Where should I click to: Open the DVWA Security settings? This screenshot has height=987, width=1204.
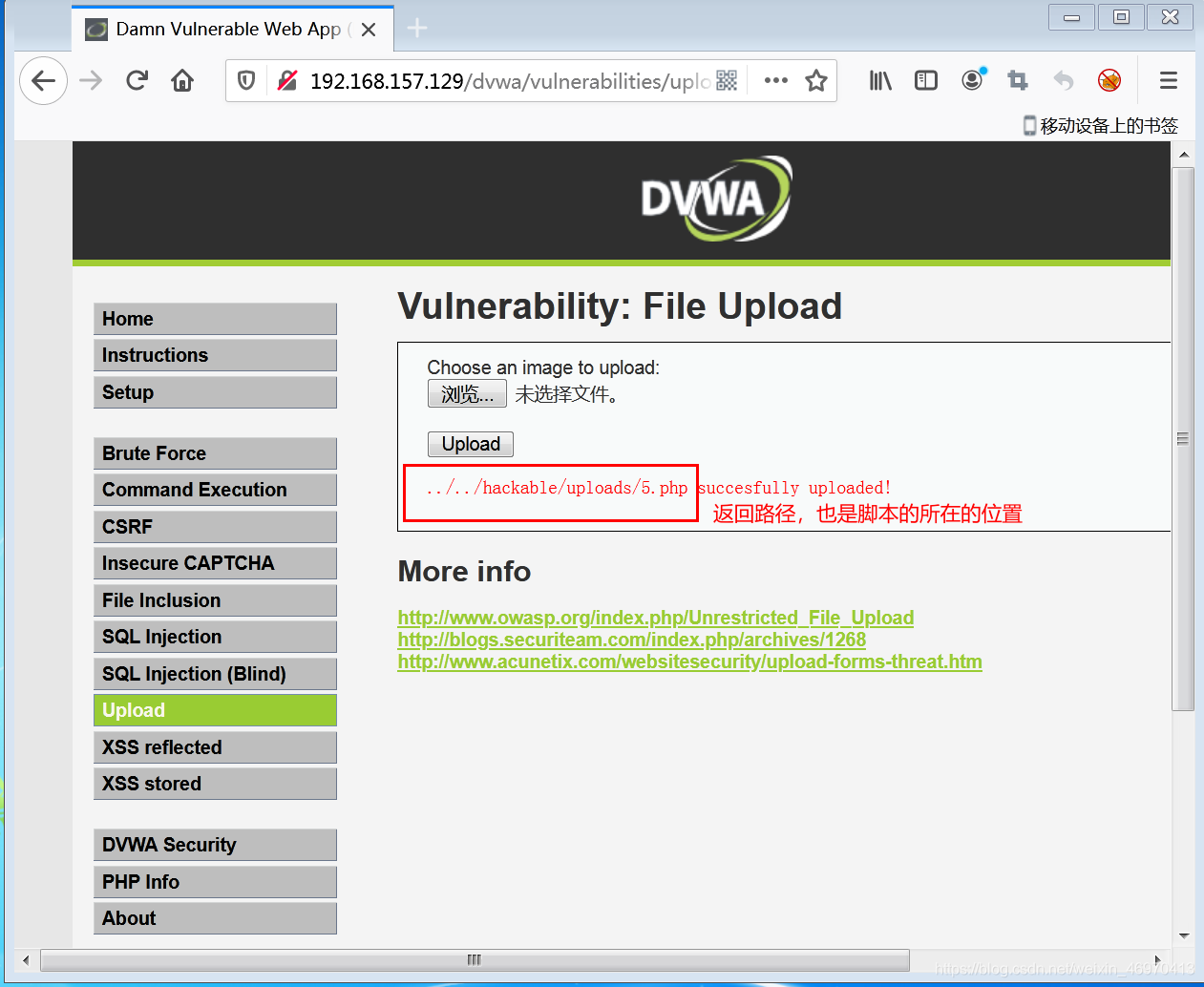(215, 845)
